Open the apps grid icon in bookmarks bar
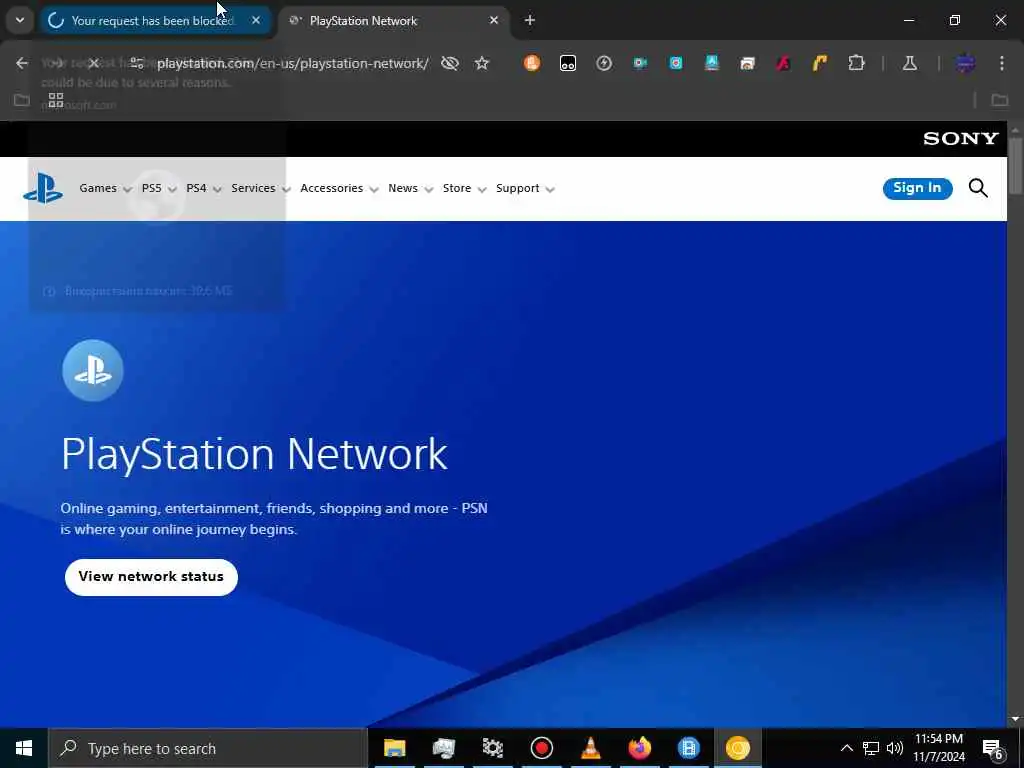 (x=56, y=100)
